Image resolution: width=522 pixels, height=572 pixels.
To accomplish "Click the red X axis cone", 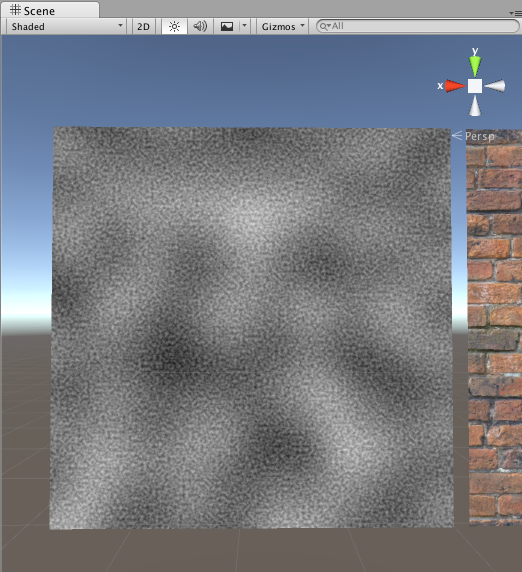I will [x=455, y=86].
